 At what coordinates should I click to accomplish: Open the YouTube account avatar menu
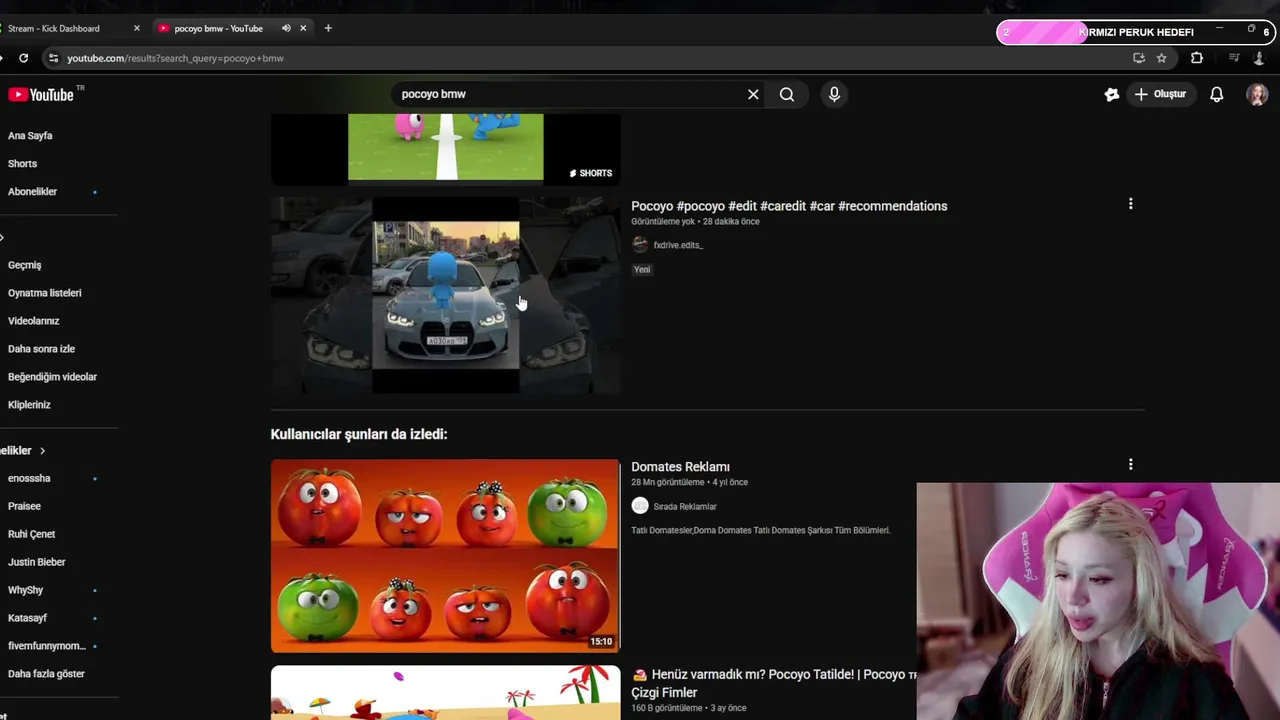click(1257, 94)
